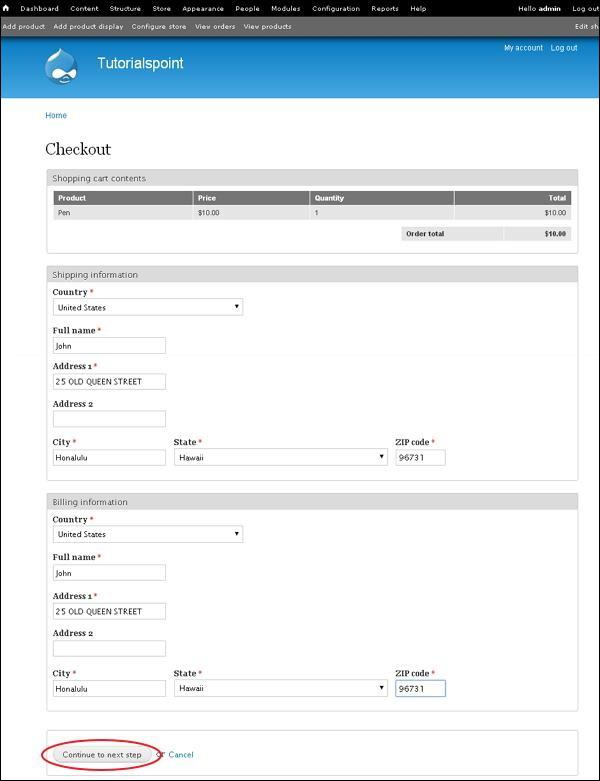Viewport: 600px width, 781px height.
Task: Click Shipping Address 2 field
Action: coord(109,419)
